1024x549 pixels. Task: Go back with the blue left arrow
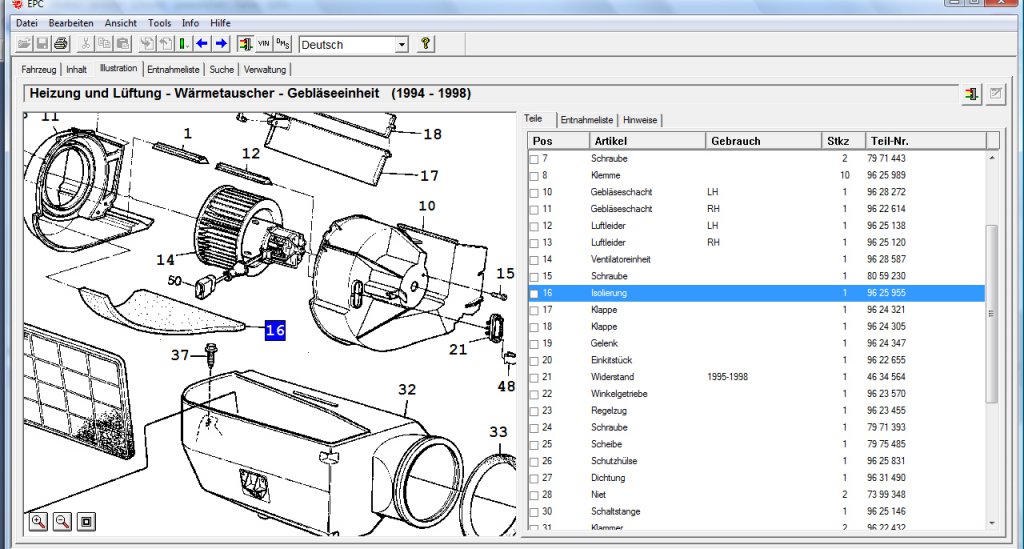pyautogui.click(x=202, y=44)
